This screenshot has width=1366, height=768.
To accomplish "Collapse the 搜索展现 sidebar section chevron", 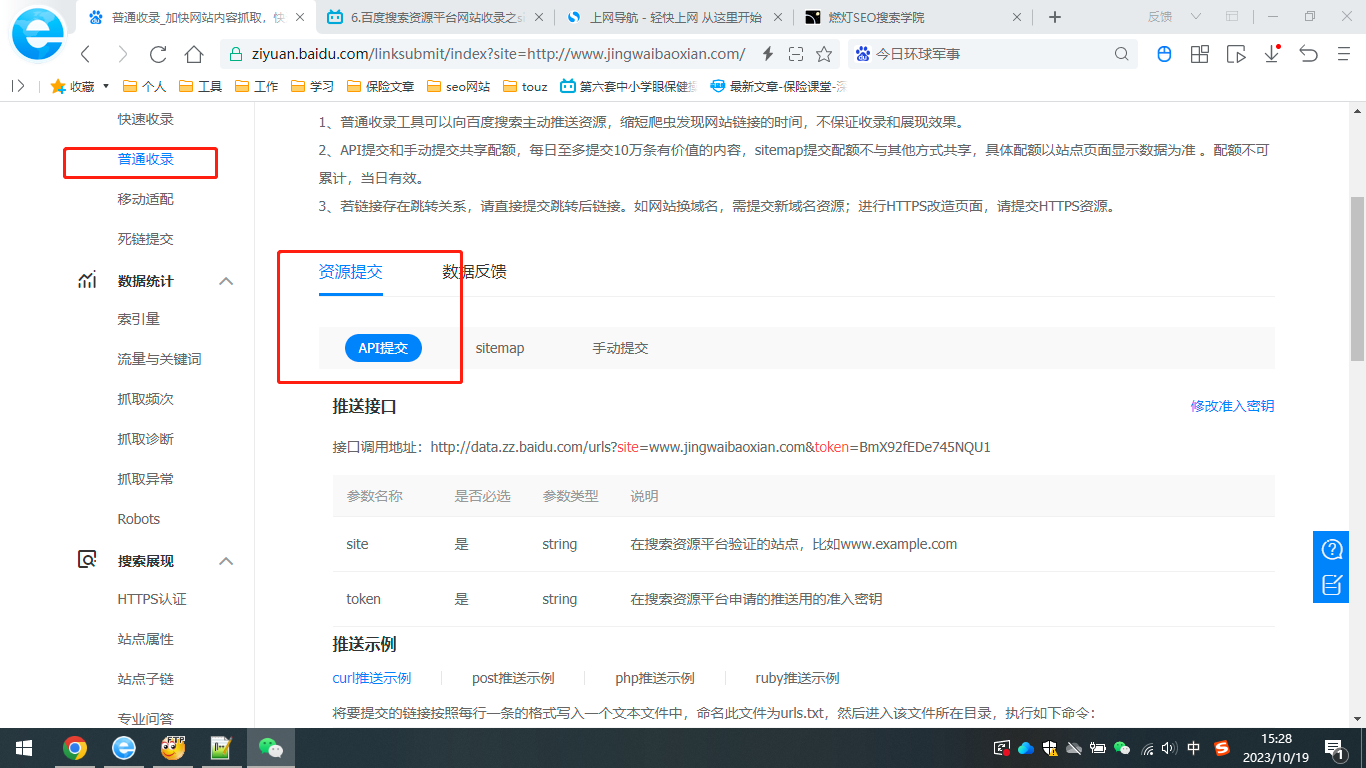I will [226, 561].
